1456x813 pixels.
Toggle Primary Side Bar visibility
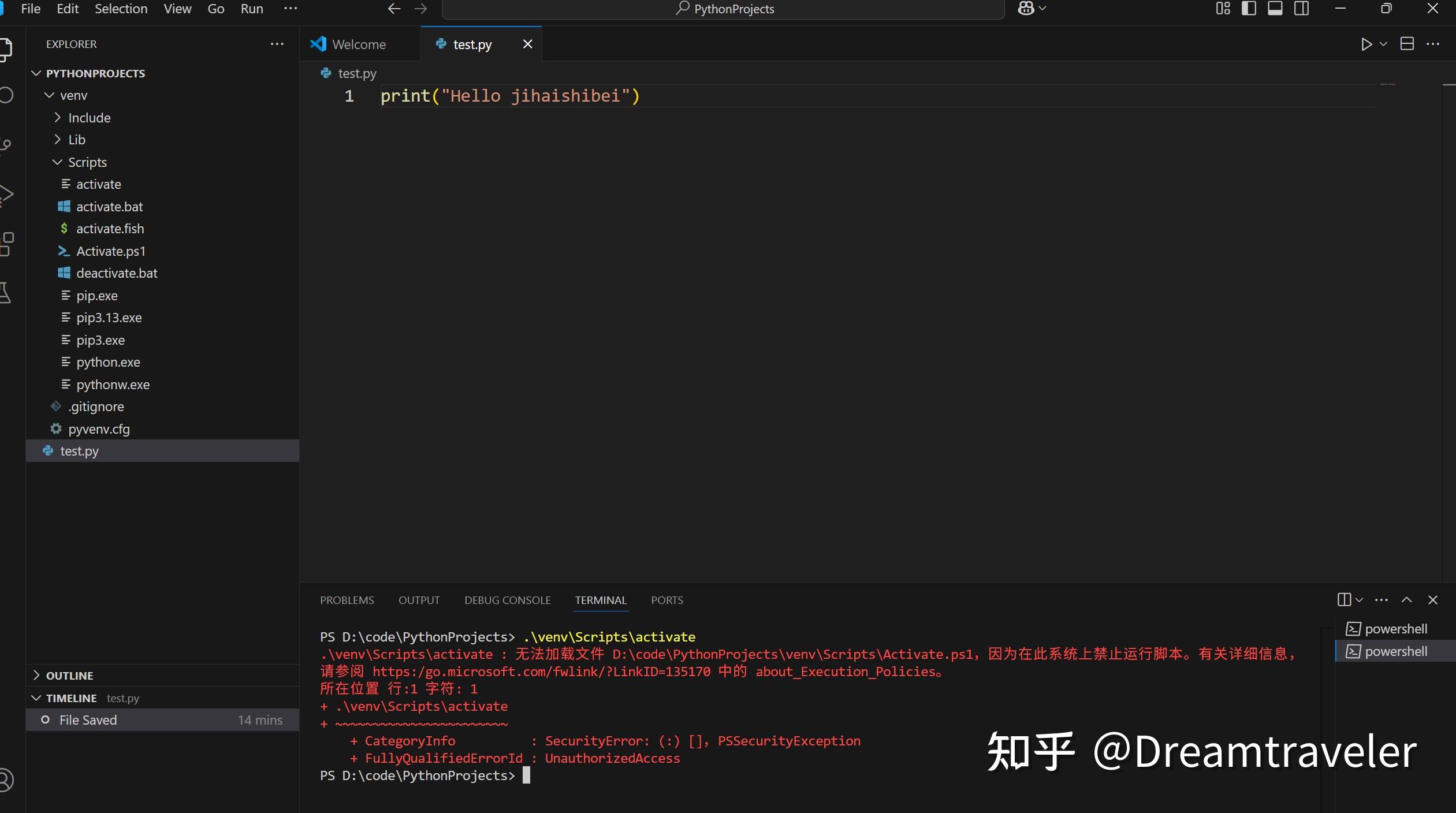1249,8
